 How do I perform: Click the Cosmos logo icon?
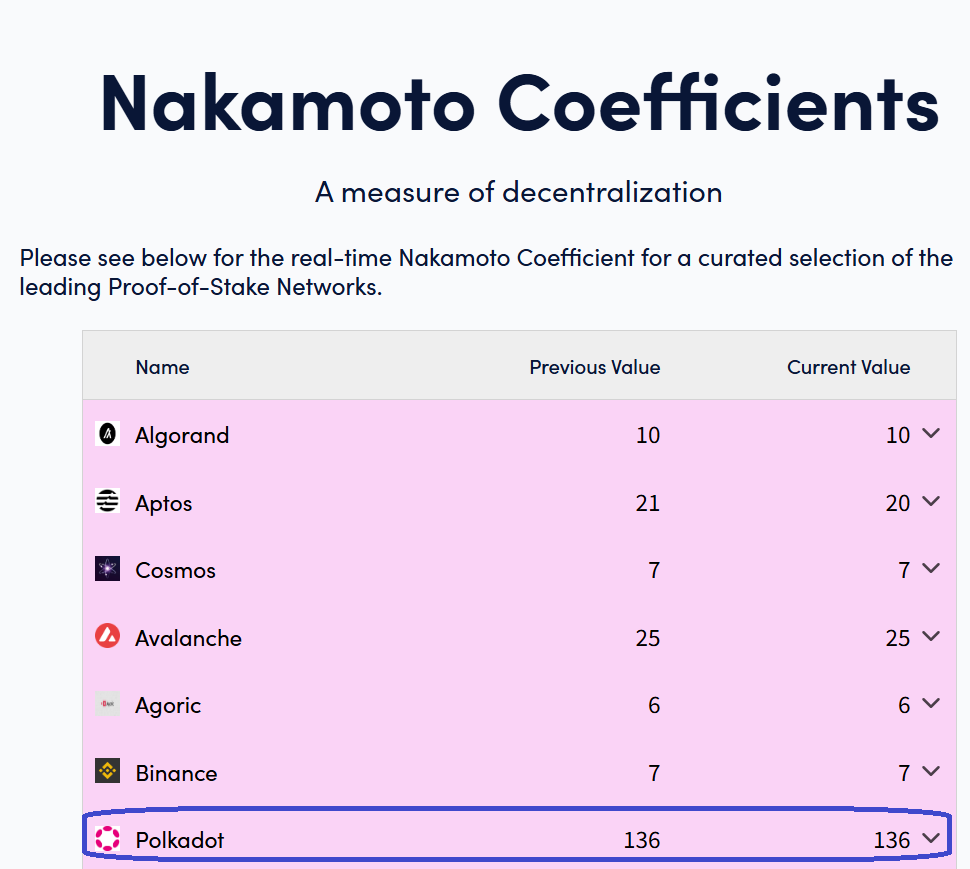[x=107, y=570]
